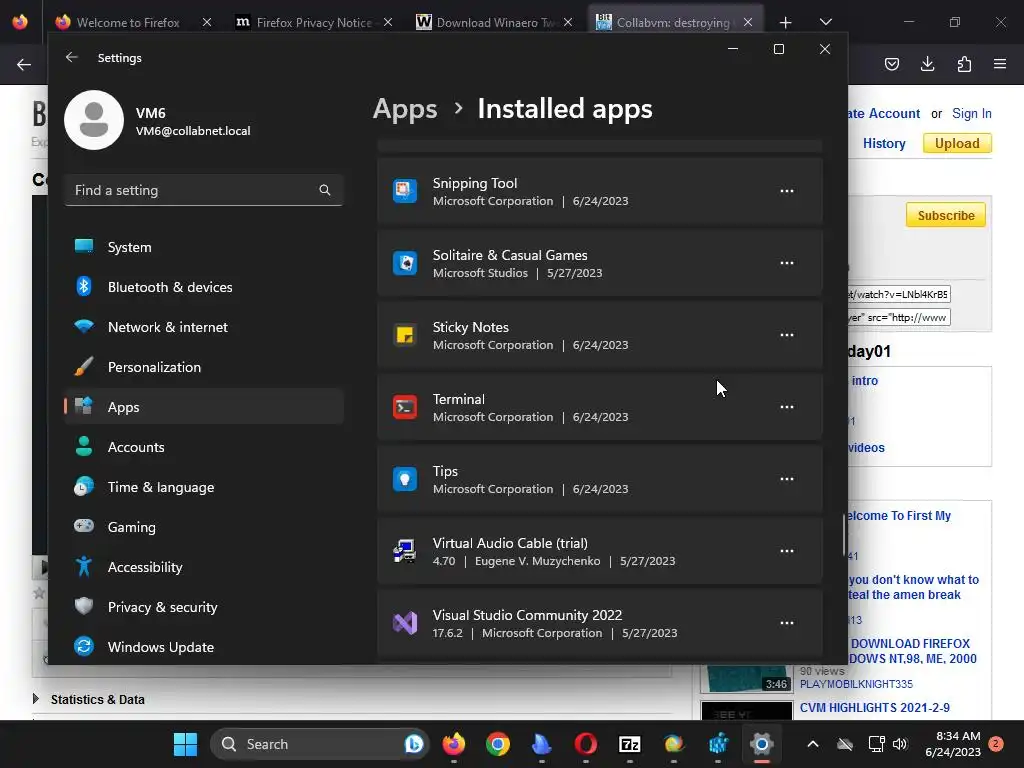Open Firefox downloads panel
Viewport: 1024px width, 768px height.
point(927,64)
